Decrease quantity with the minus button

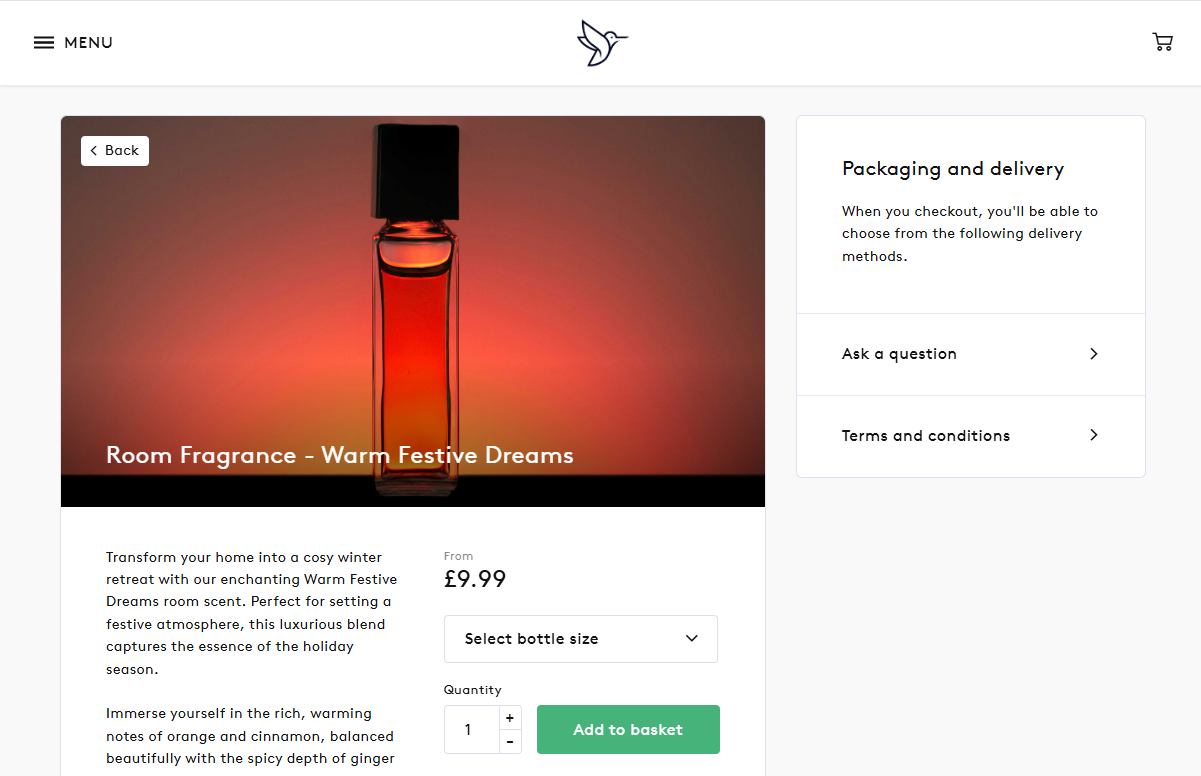coord(510,741)
